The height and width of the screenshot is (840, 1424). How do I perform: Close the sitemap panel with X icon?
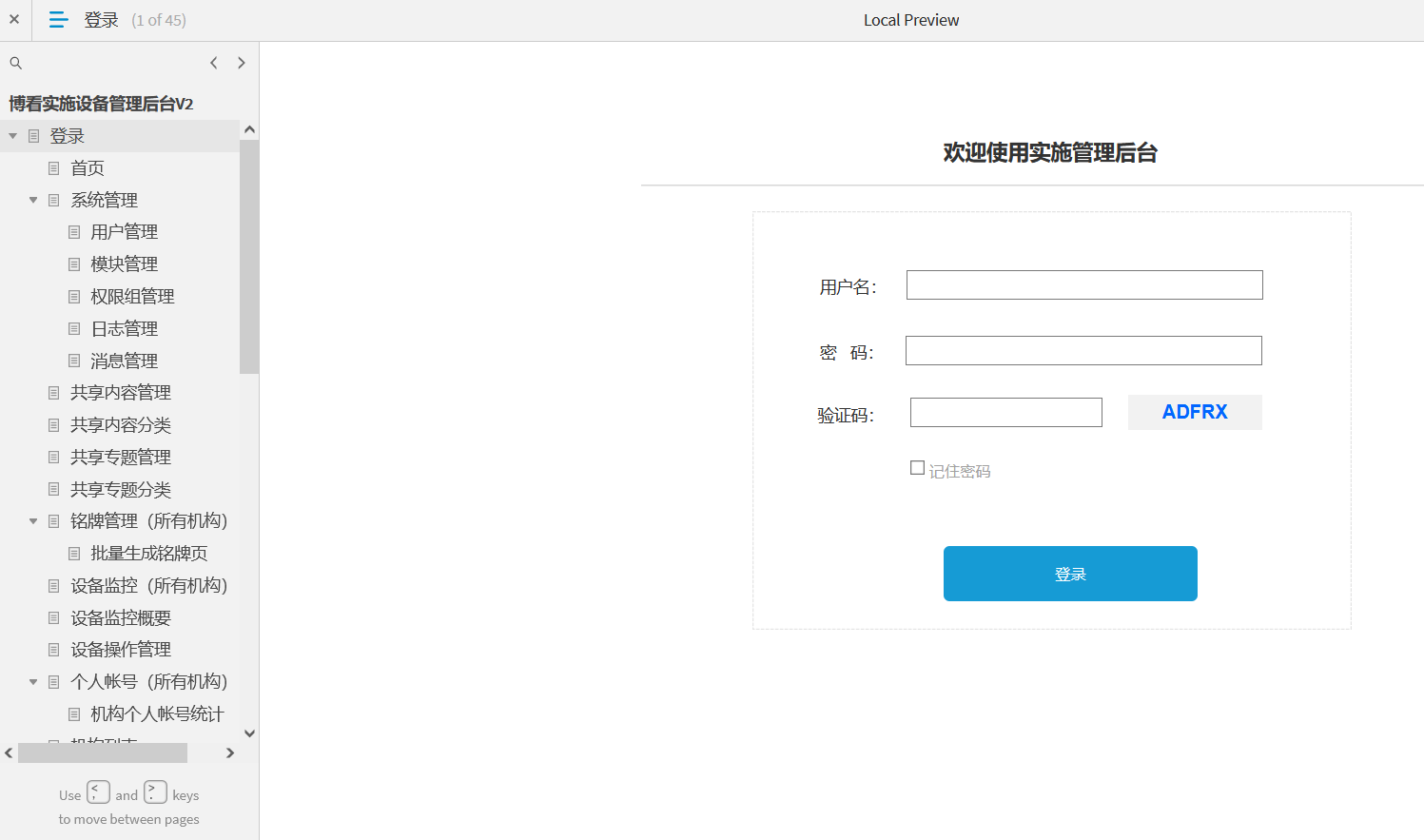tap(14, 19)
